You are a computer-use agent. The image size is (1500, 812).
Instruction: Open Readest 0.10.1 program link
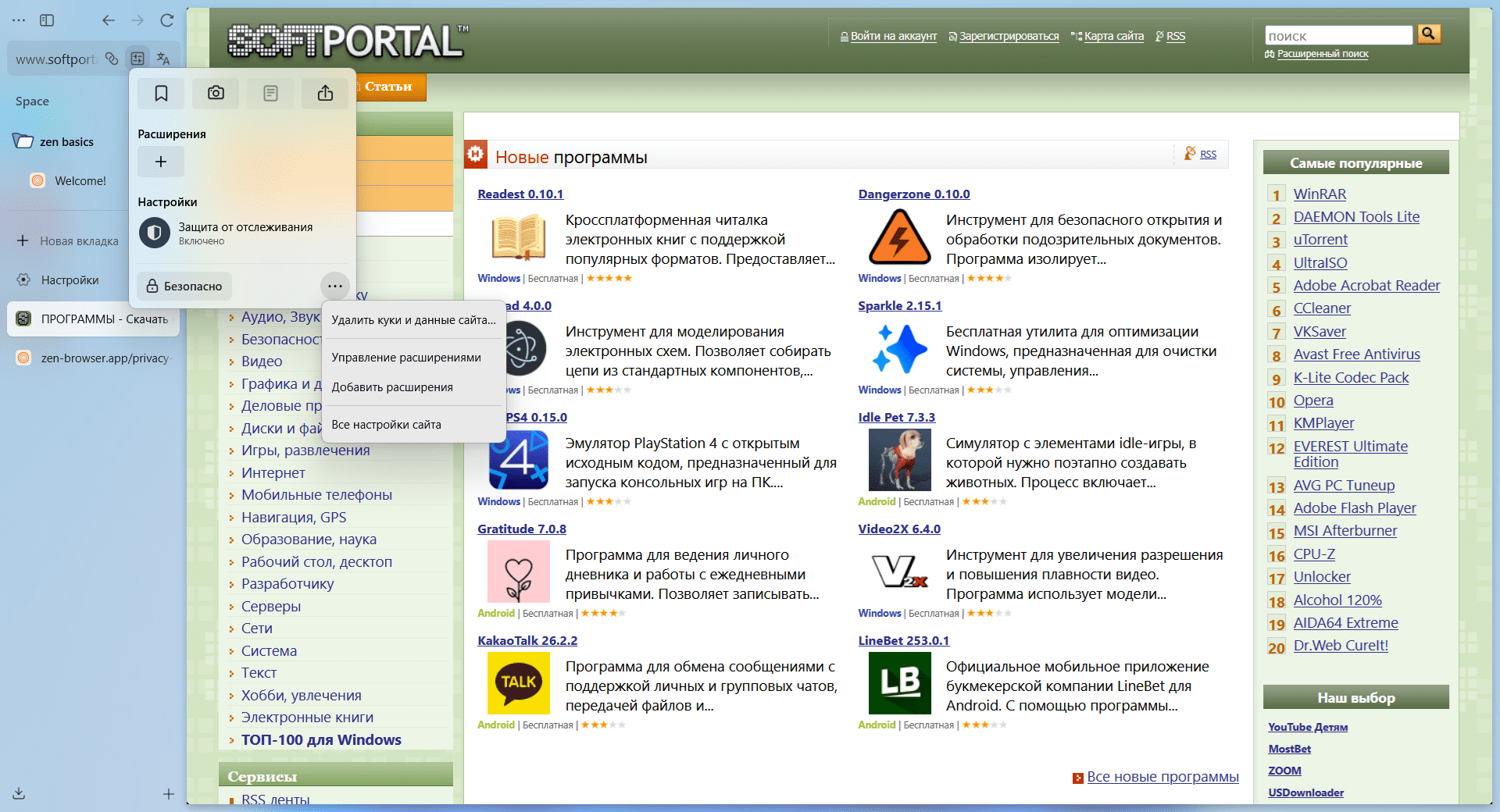[520, 194]
